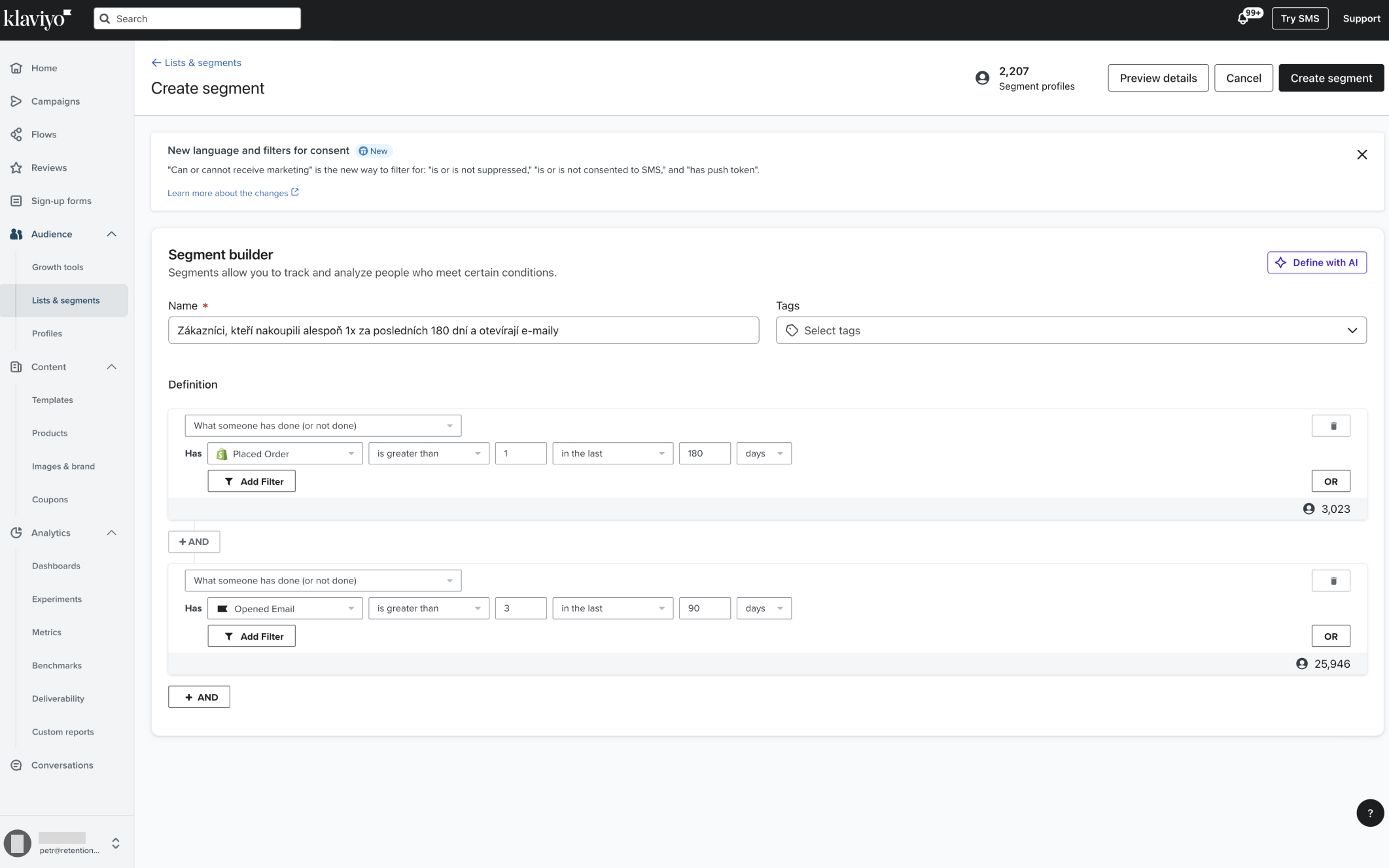Open the notifications bell icon
This screenshot has height=868, width=1389.
click(x=1243, y=19)
